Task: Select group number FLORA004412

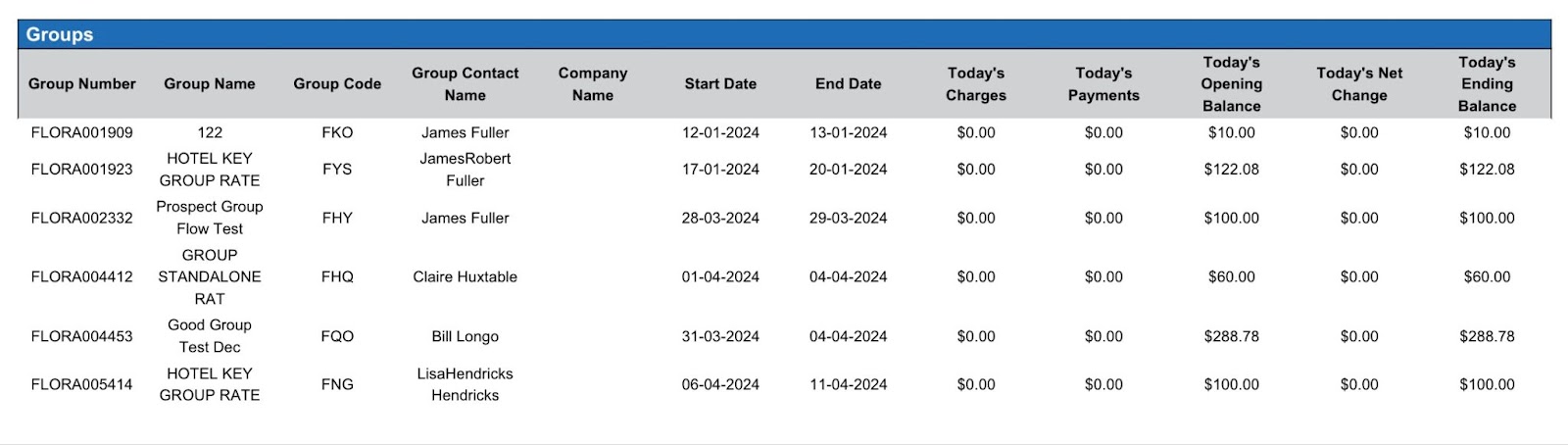Action: click(x=82, y=276)
